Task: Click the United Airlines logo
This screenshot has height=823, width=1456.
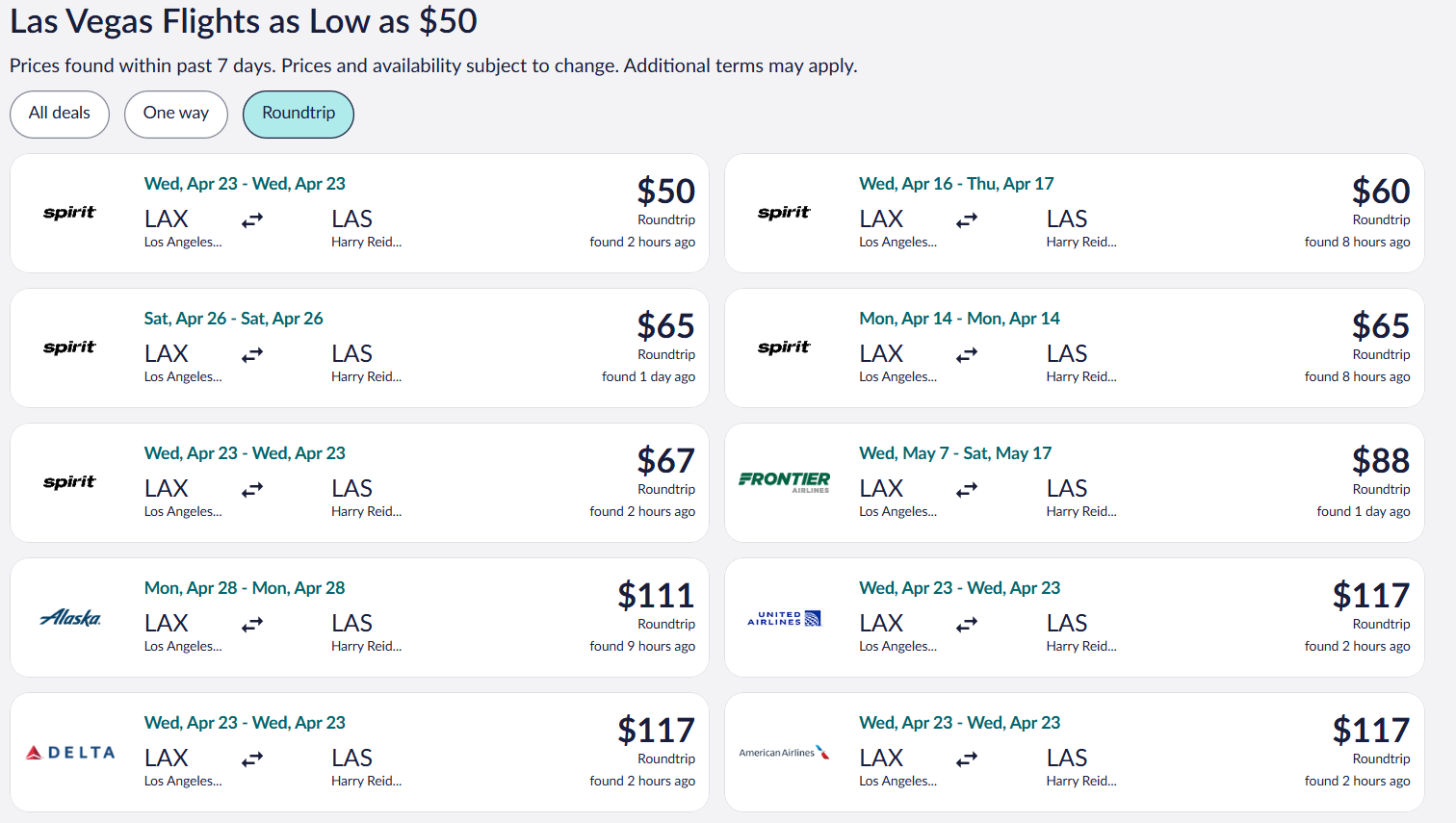Action: click(x=784, y=618)
